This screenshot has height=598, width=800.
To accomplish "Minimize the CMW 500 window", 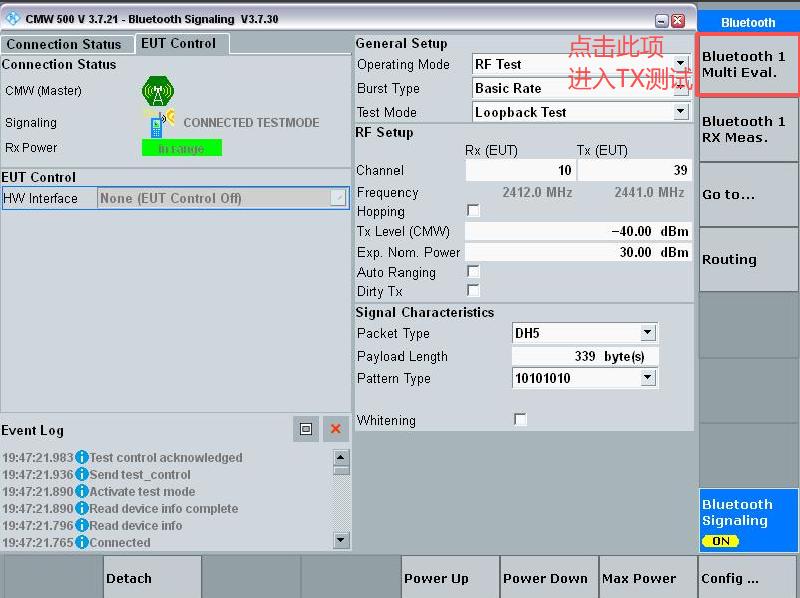I will [662, 21].
